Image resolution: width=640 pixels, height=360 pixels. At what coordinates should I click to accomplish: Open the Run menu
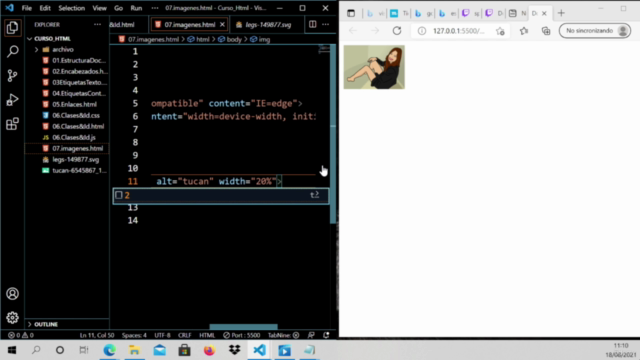pyautogui.click(x=136, y=8)
